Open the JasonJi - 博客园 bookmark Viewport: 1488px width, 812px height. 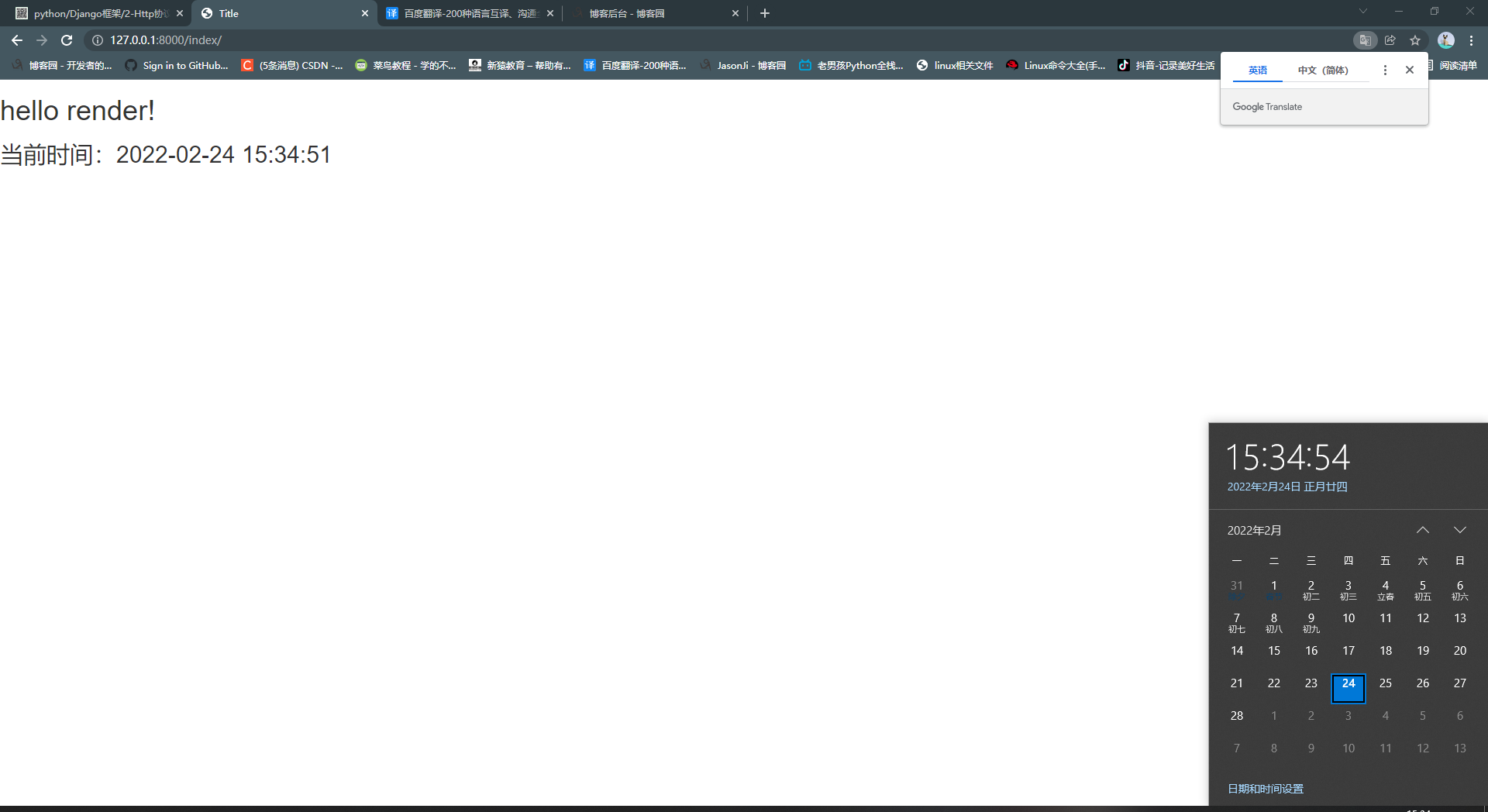click(x=742, y=66)
